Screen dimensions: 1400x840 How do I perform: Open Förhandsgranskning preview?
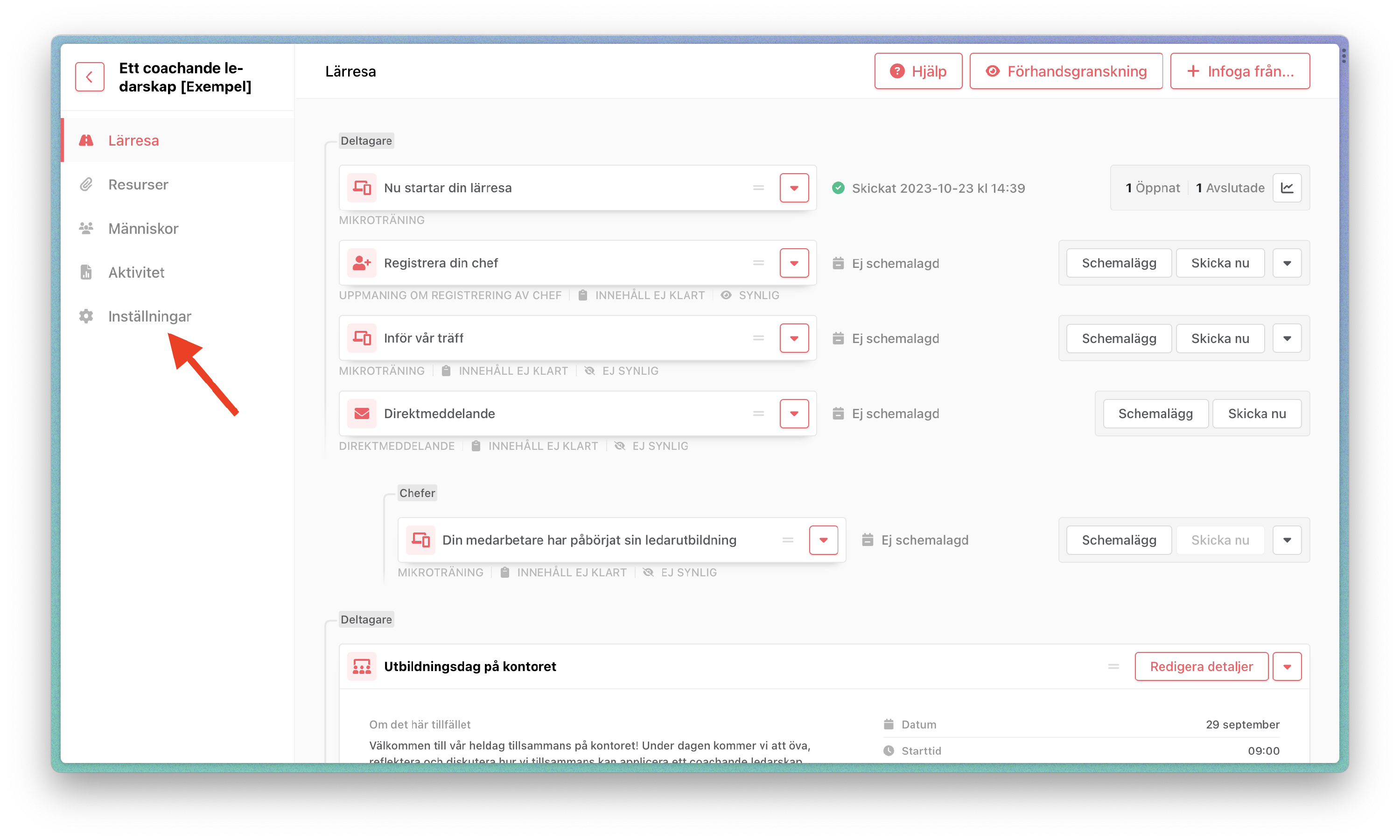[1065, 71]
